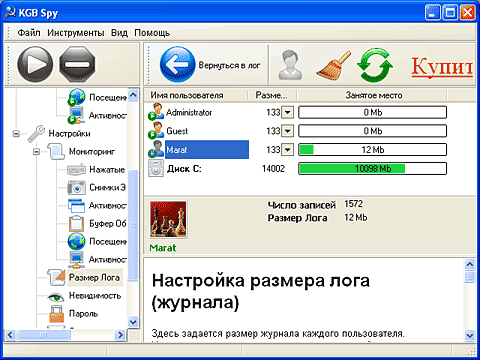Viewport: 480px width, 360px height.
Task: Stop monitoring with the stop button
Action: coord(77,64)
